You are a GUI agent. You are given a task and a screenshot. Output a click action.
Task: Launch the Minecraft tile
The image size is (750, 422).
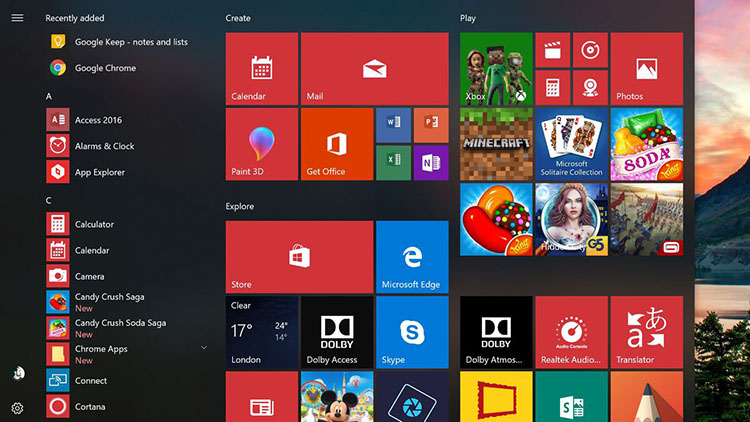[x=496, y=144]
